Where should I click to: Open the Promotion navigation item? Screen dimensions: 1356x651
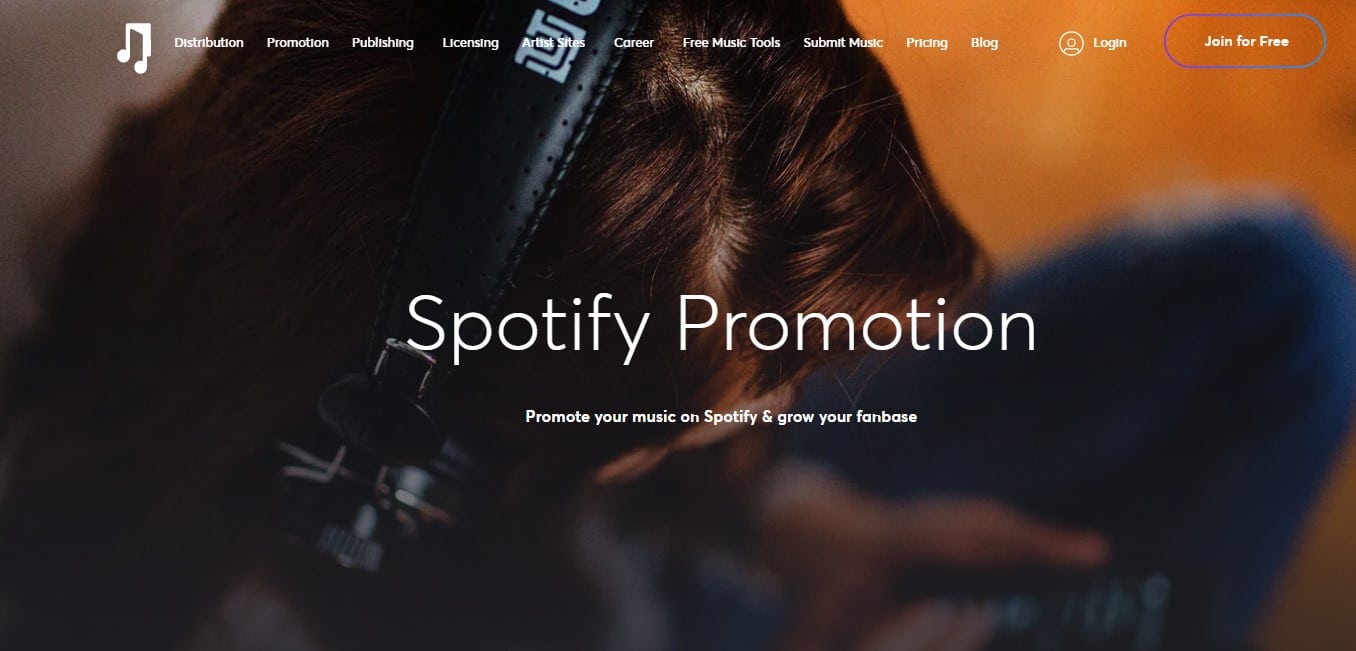click(298, 43)
